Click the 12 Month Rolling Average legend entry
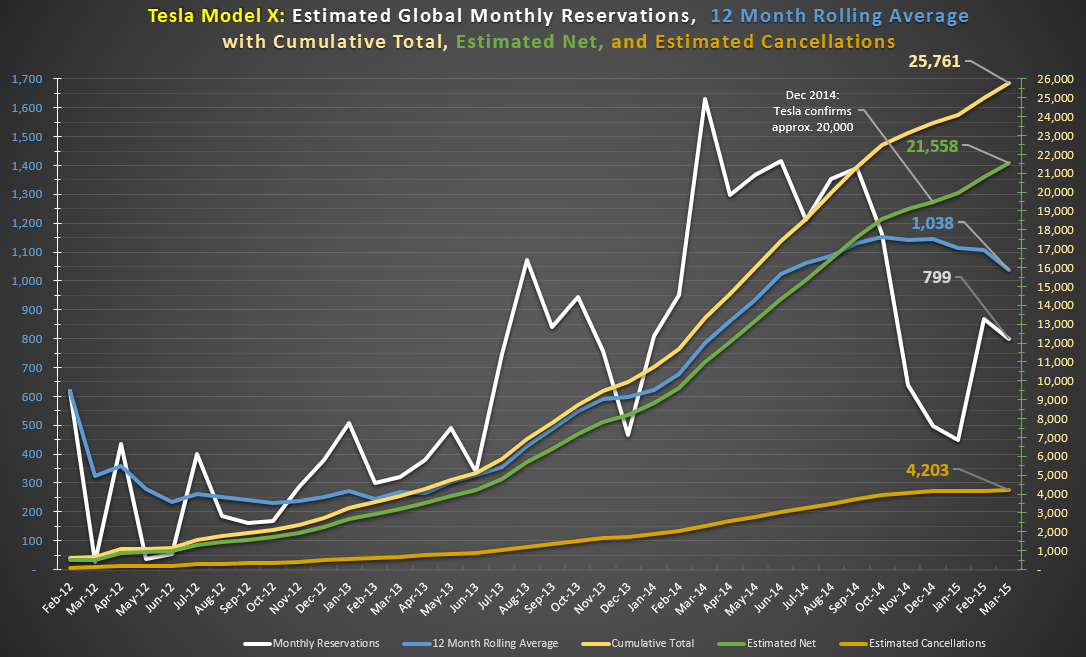The height and width of the screenshot is (657, 1086). (x=481, y=643)
